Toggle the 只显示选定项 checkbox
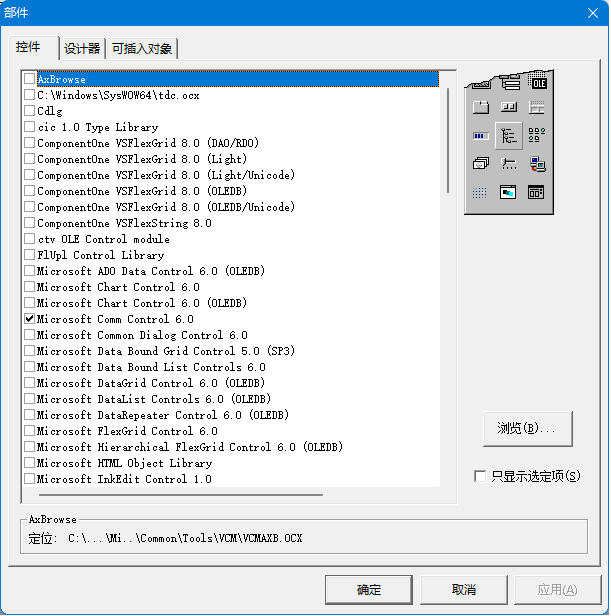The image size is (611, 616). [x=480, y=476]
